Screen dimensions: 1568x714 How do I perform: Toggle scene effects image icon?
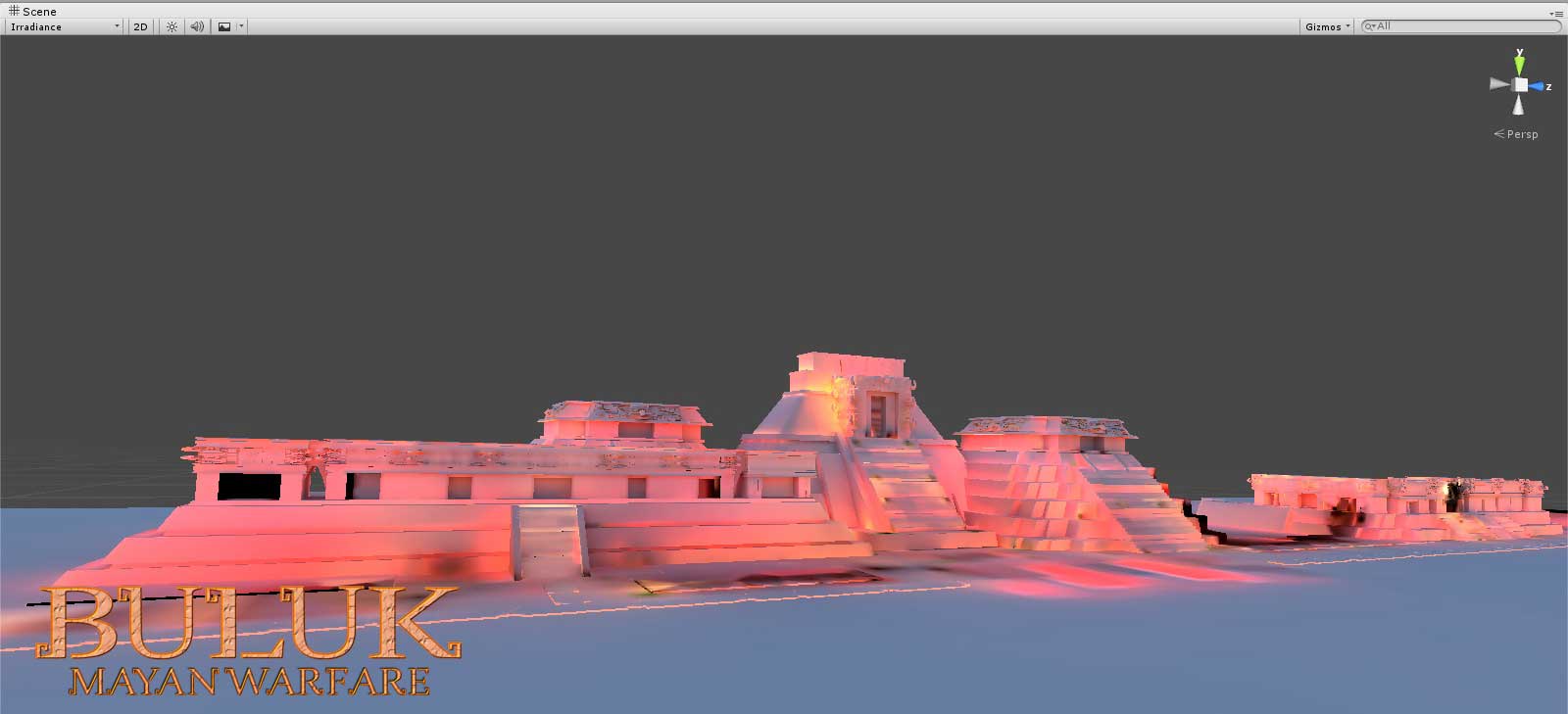click(224, 26)
